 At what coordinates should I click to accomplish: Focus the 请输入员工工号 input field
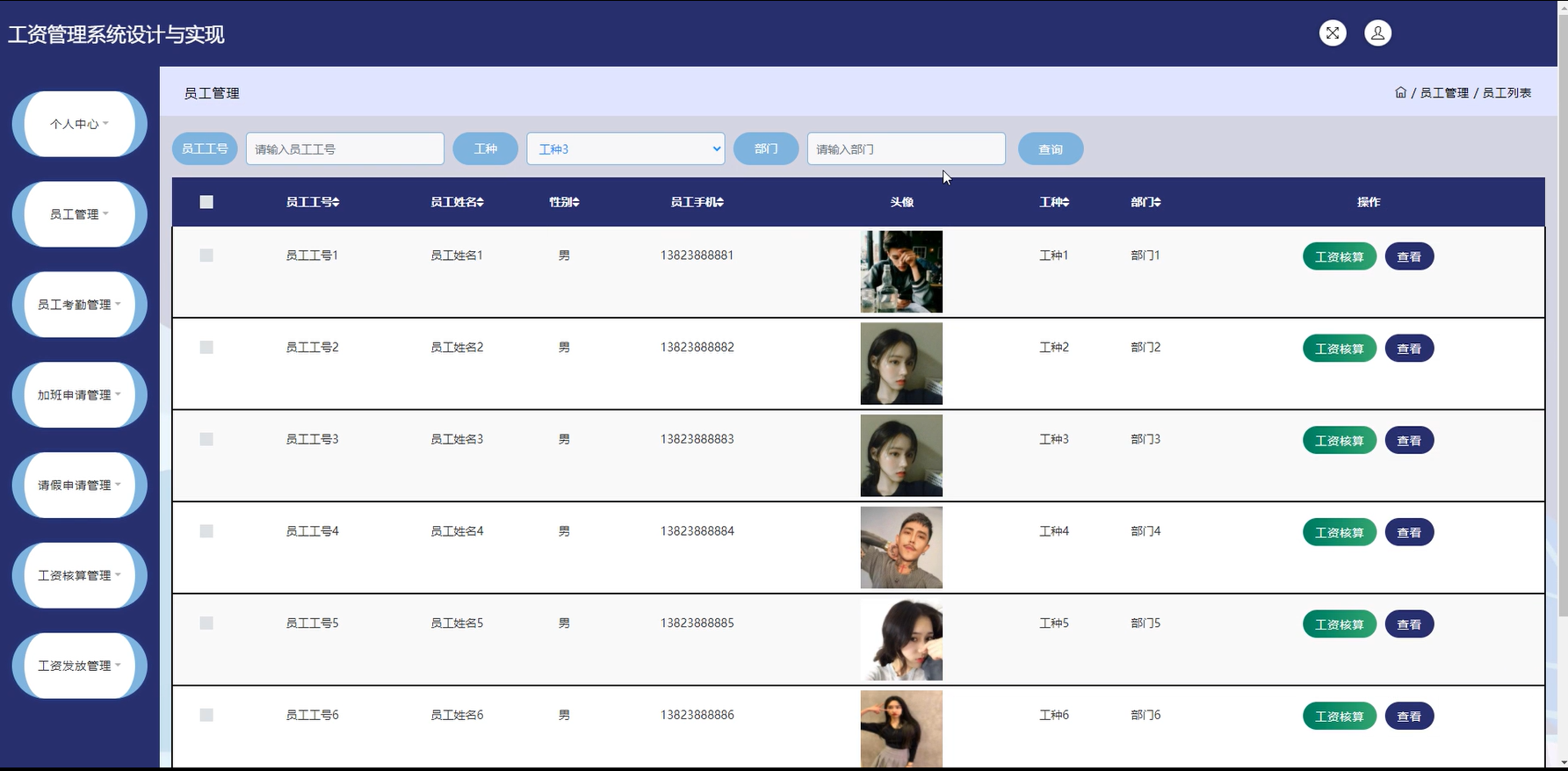(x=345, y=148)
